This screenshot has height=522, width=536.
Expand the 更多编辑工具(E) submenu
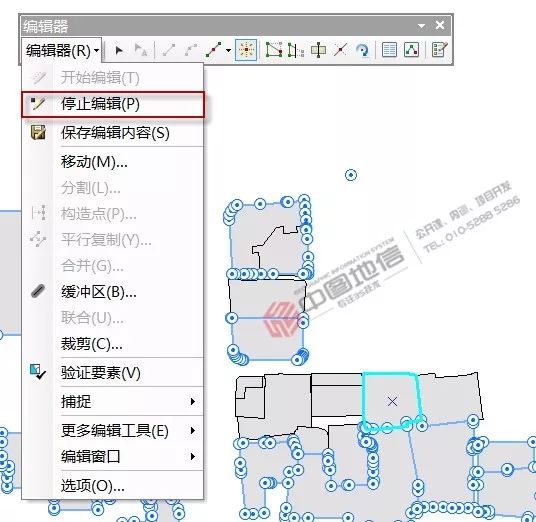(113, 430)
